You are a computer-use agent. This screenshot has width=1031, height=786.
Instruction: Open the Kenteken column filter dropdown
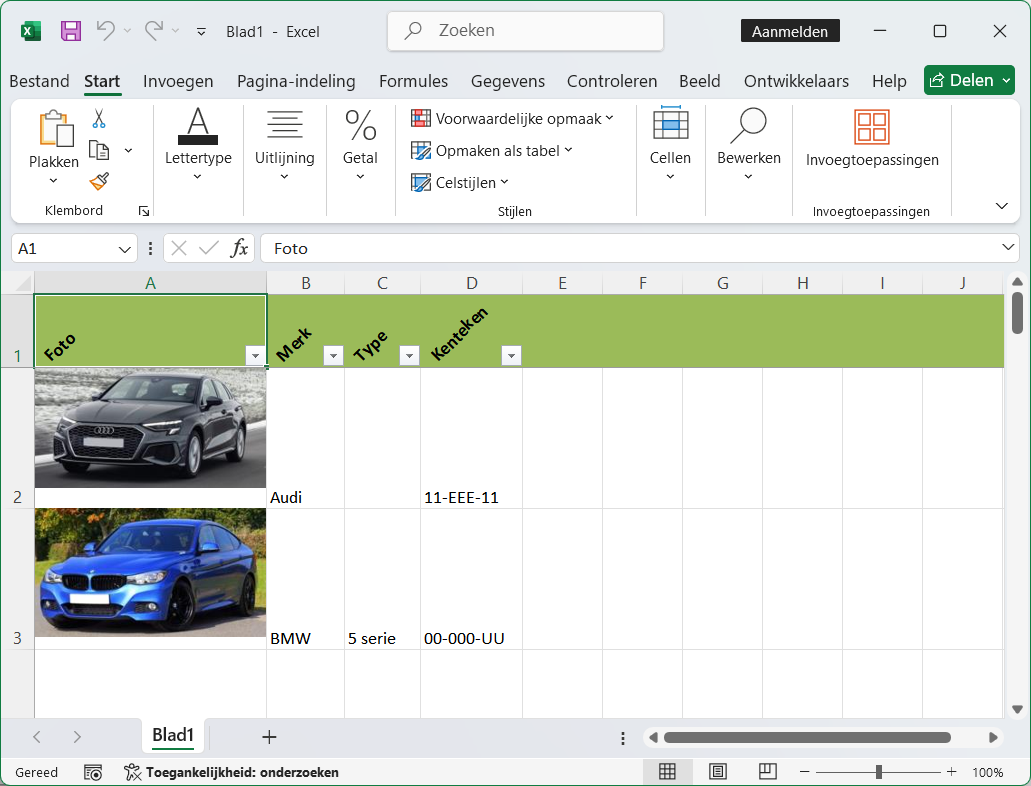511,356
